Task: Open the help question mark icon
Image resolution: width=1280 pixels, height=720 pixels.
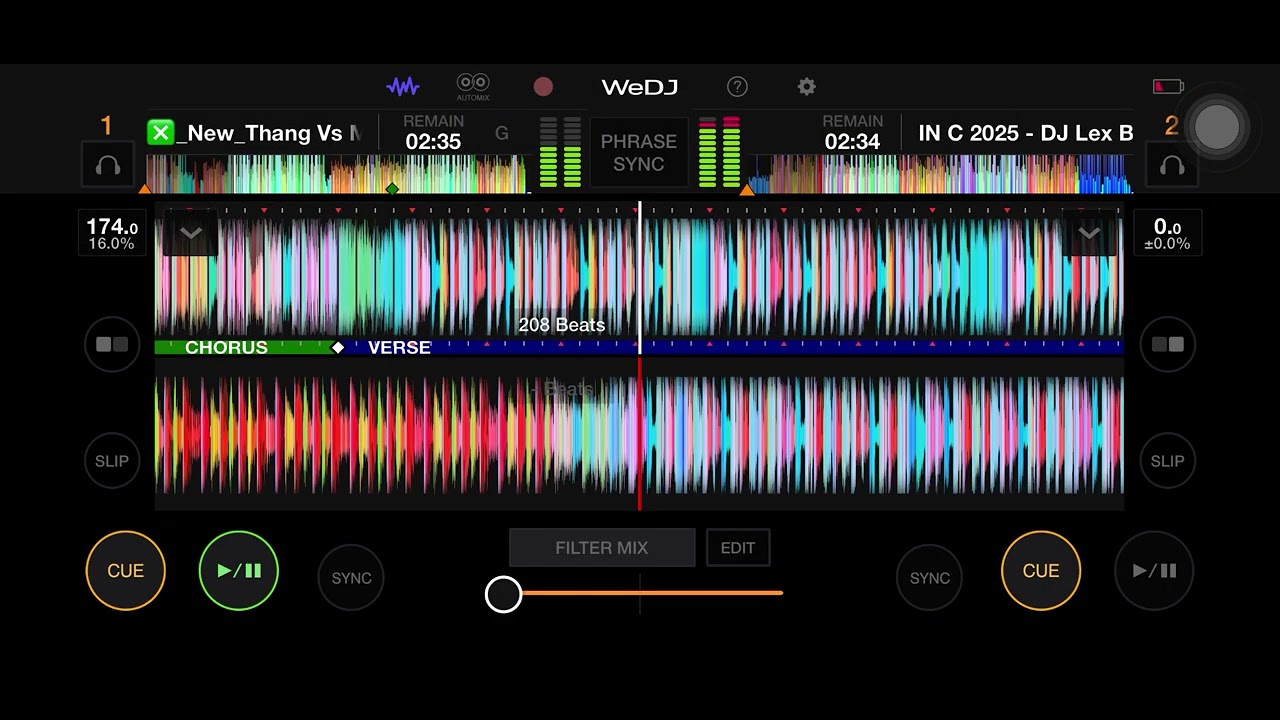Action: point(737,87)
